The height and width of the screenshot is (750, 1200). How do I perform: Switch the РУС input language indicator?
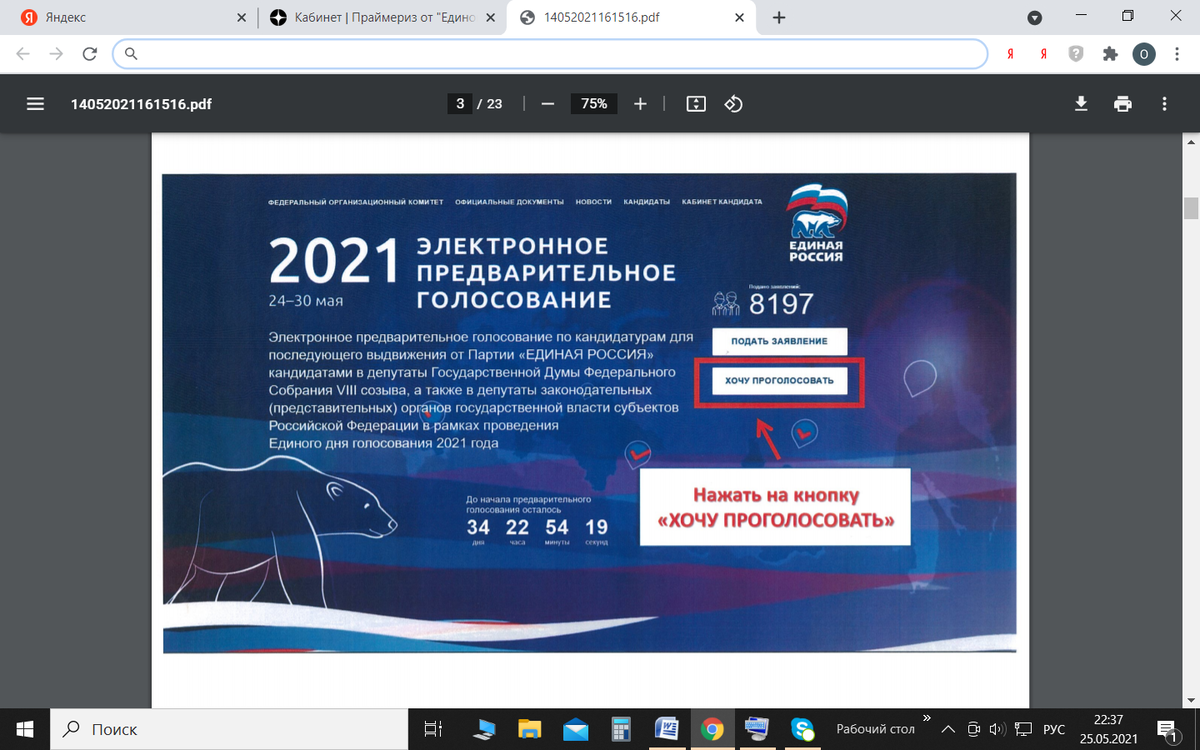coord(1054,729)
